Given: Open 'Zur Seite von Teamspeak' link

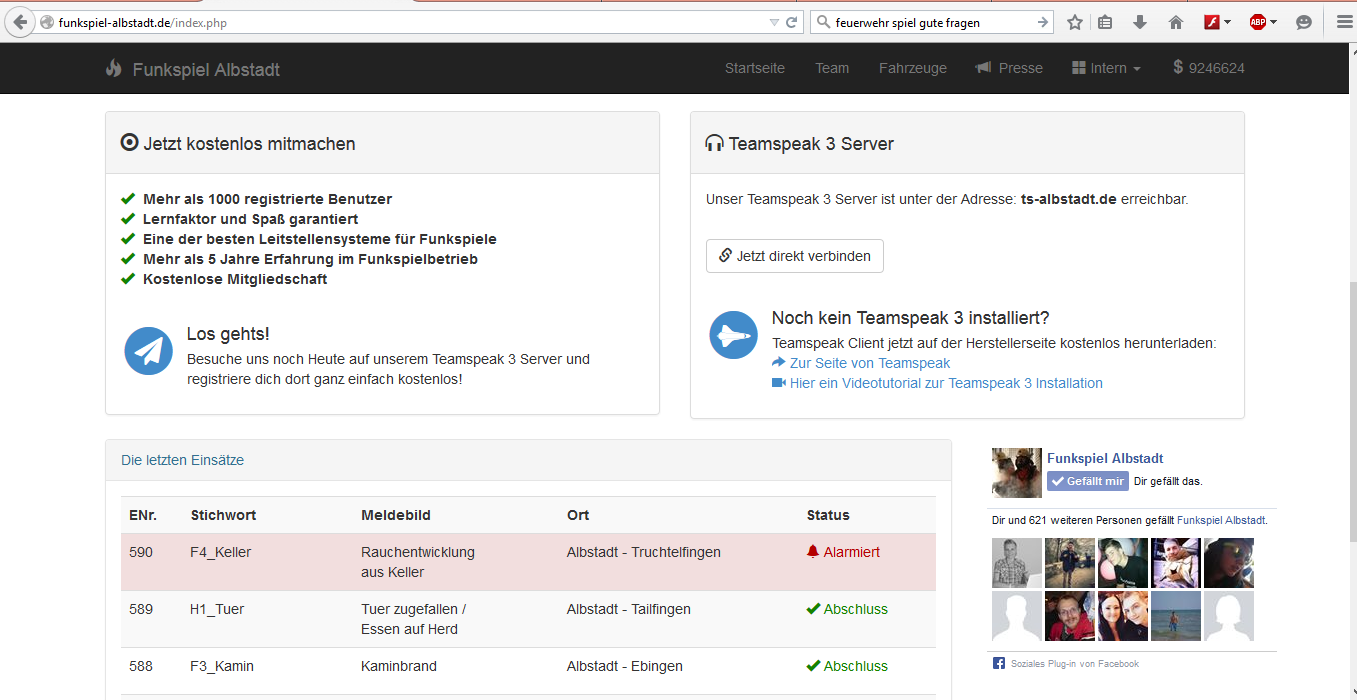Looking at the screenshot, I should tap(869, 363).
